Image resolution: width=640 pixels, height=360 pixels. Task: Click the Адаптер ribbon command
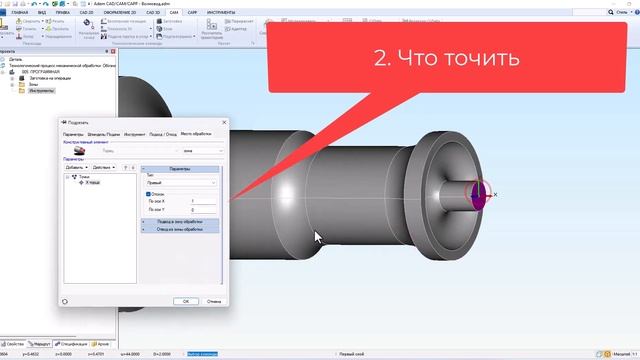[x=236, y=29]
